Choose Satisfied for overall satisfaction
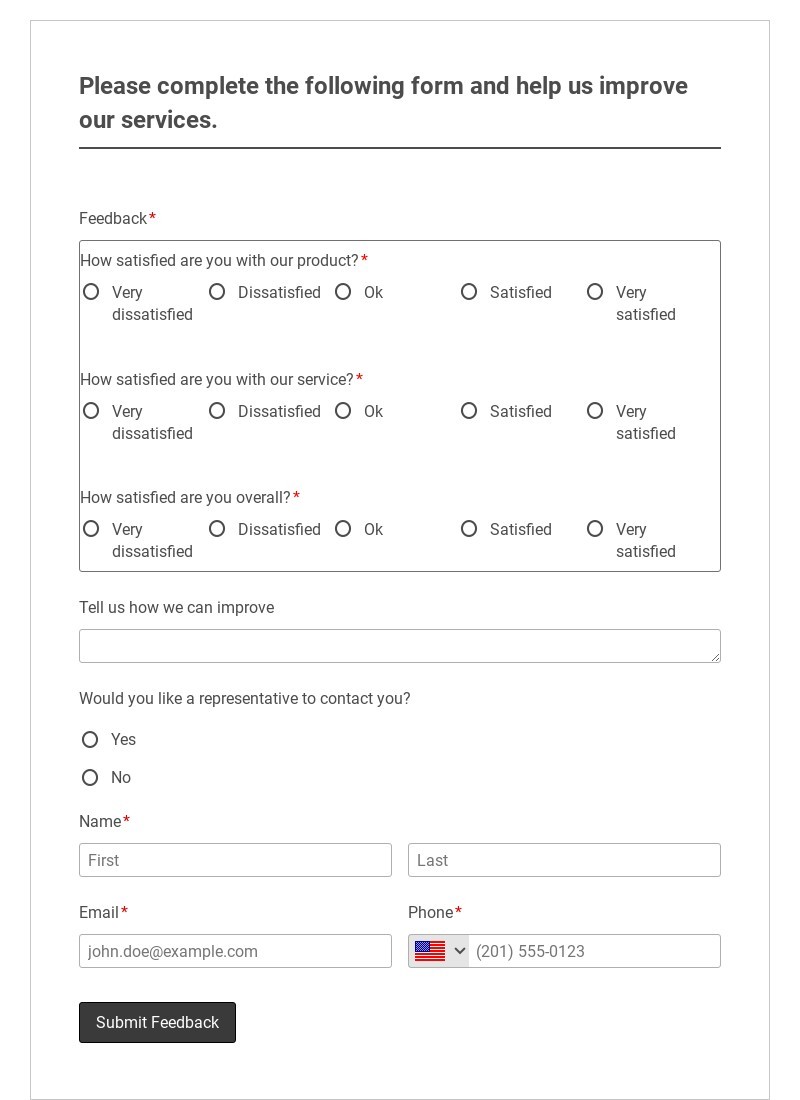Viewport: 800px width, 1100px height. [x=469, y=529]
